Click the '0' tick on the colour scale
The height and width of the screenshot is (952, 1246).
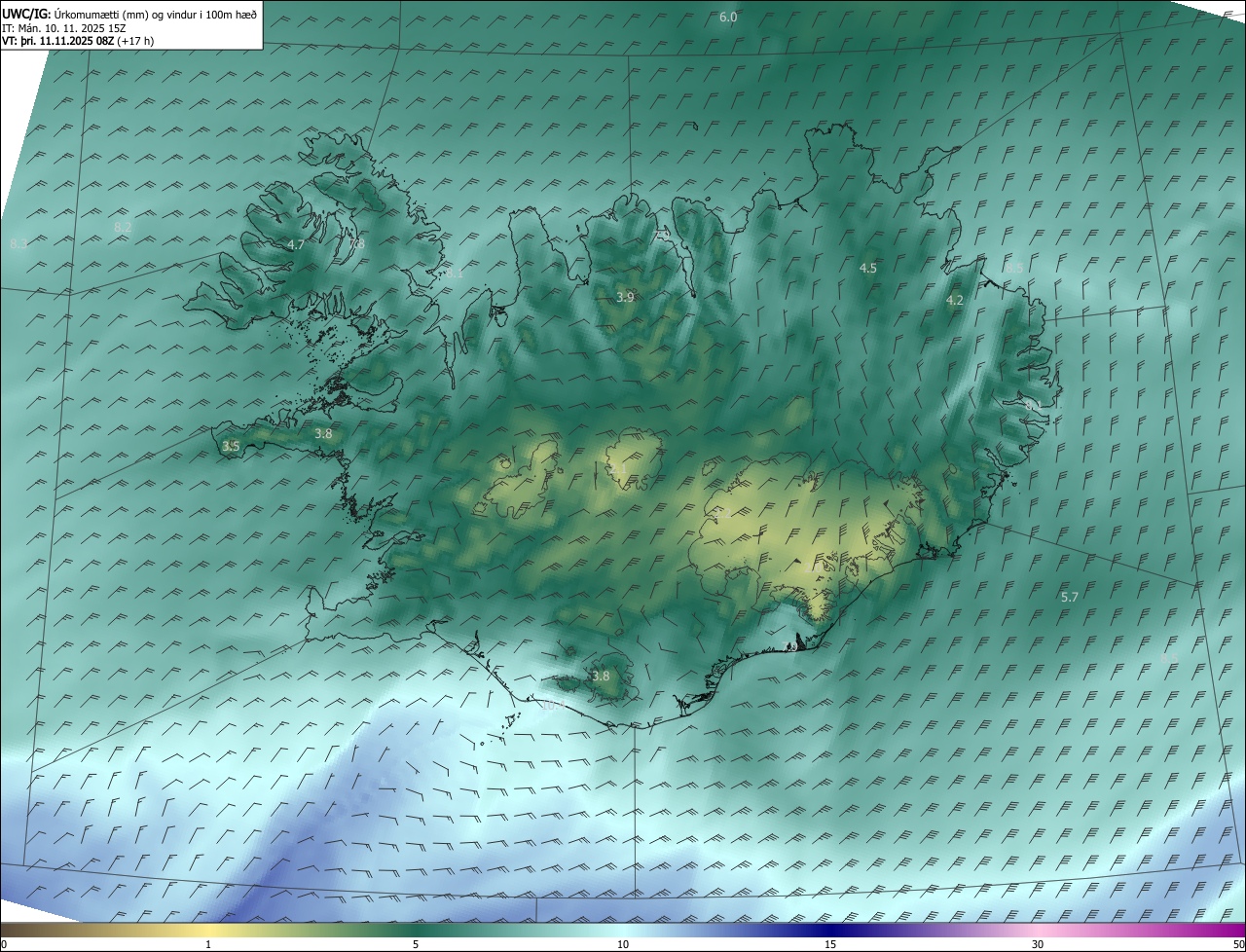coord(4,945)
